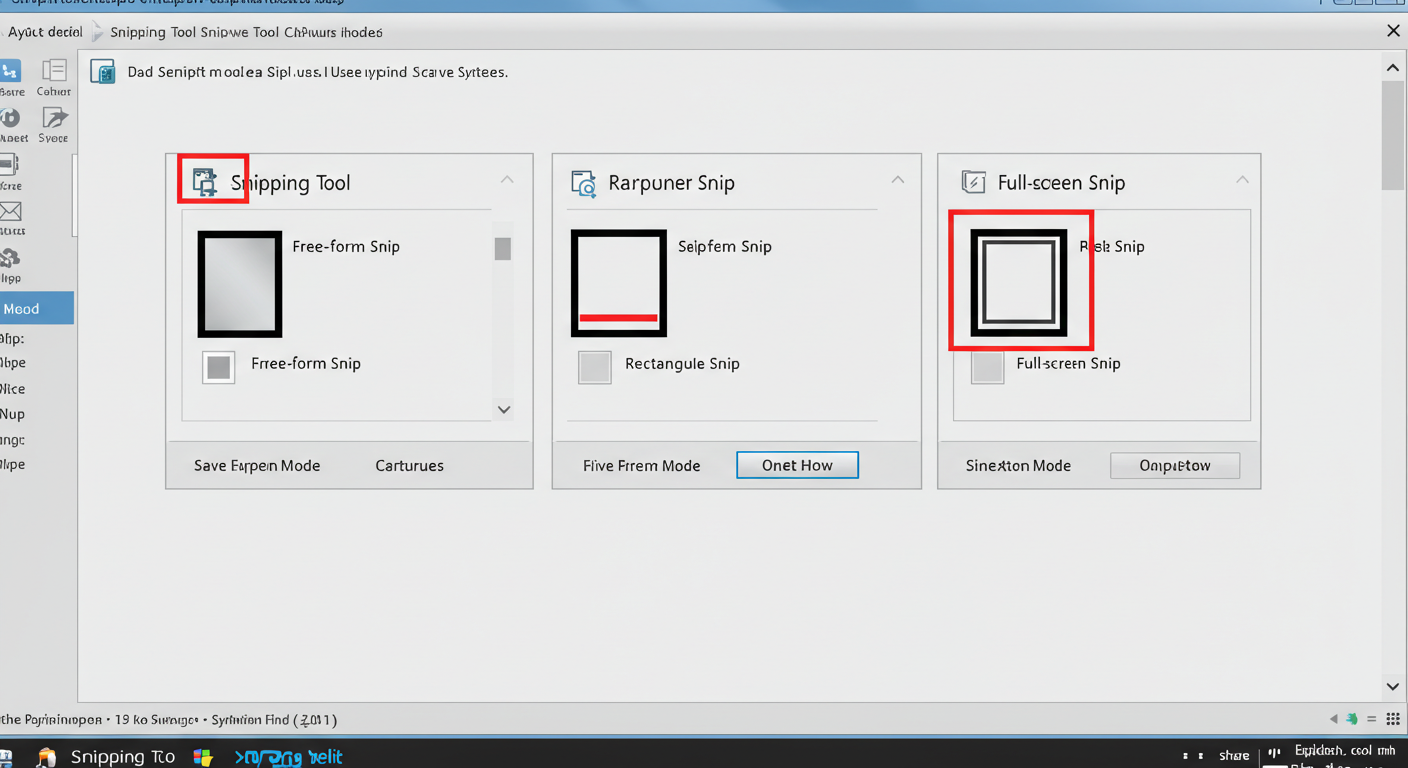Click the Syace arrow icon
Screen dimensions: 1408x768
[x=54, y=118]
